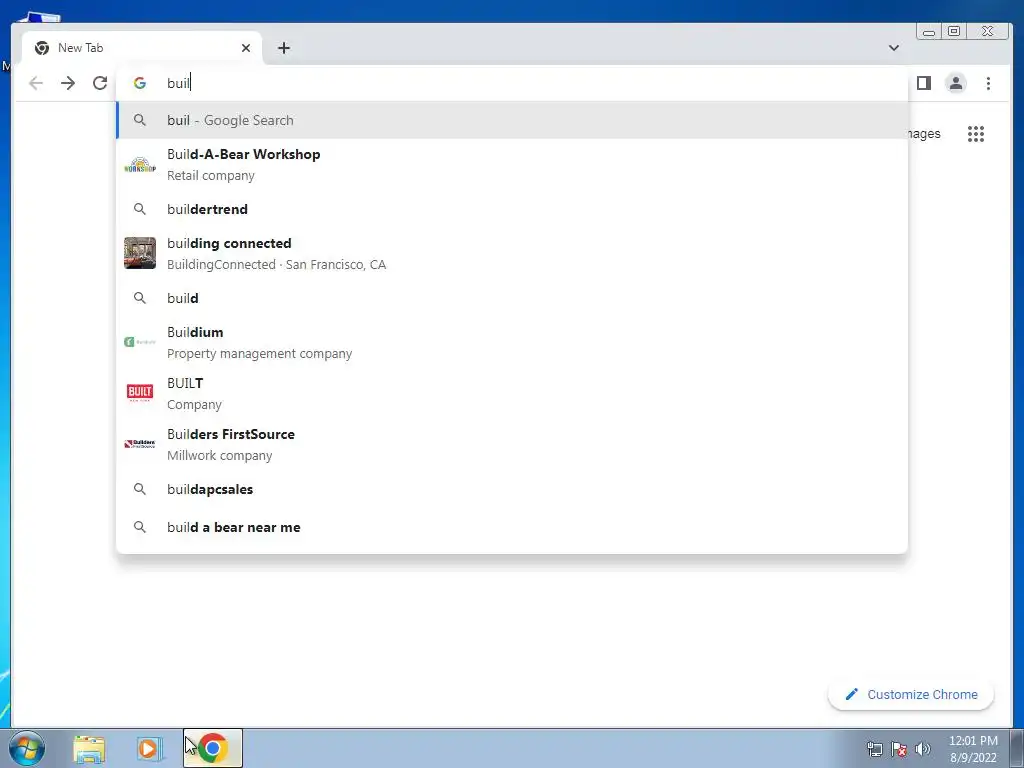Click the search icon beside buildapcsales
This screenshot has height=768, width=1024.
[x=140, y=489]
